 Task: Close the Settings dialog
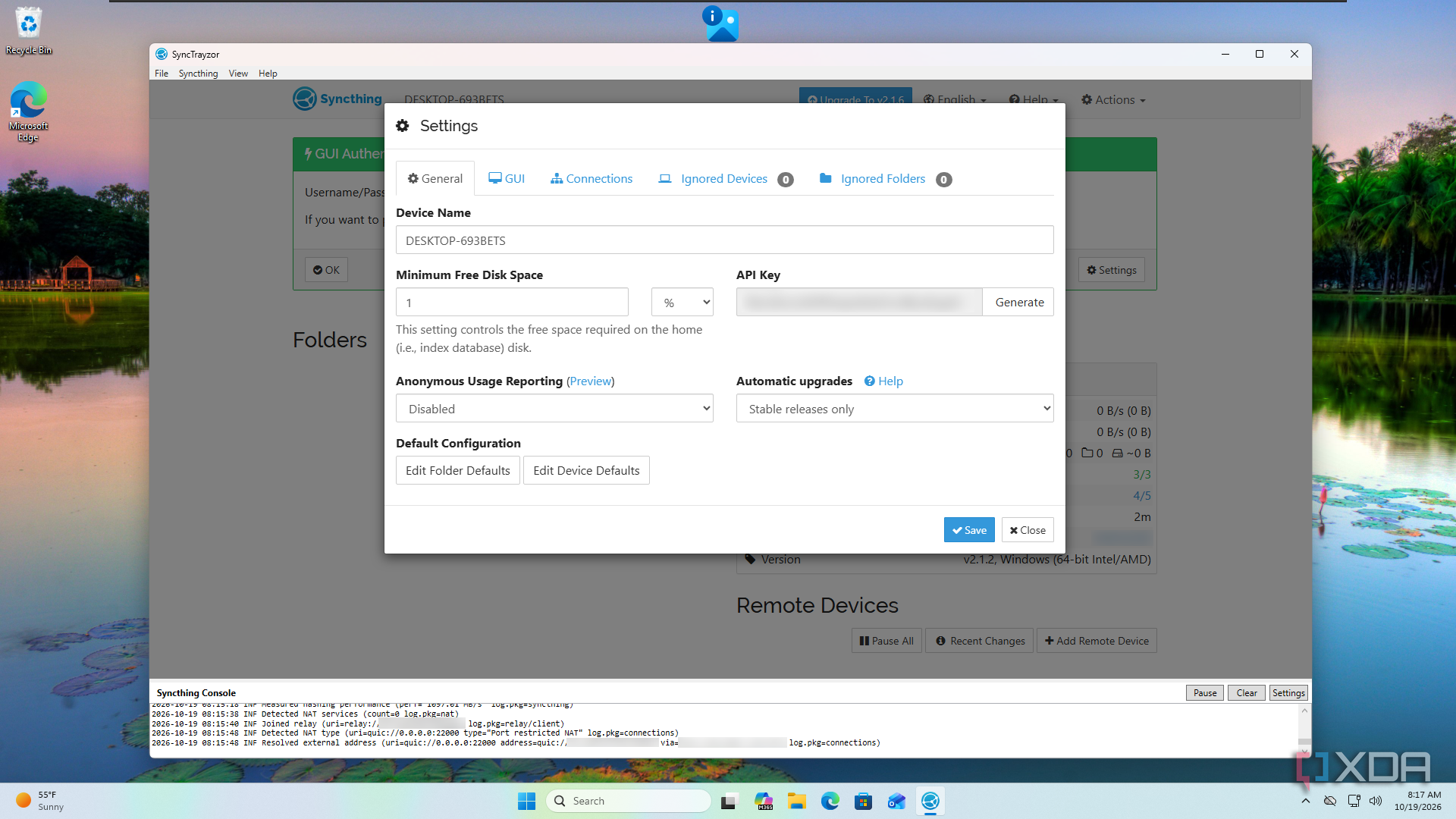point(1027,530)
